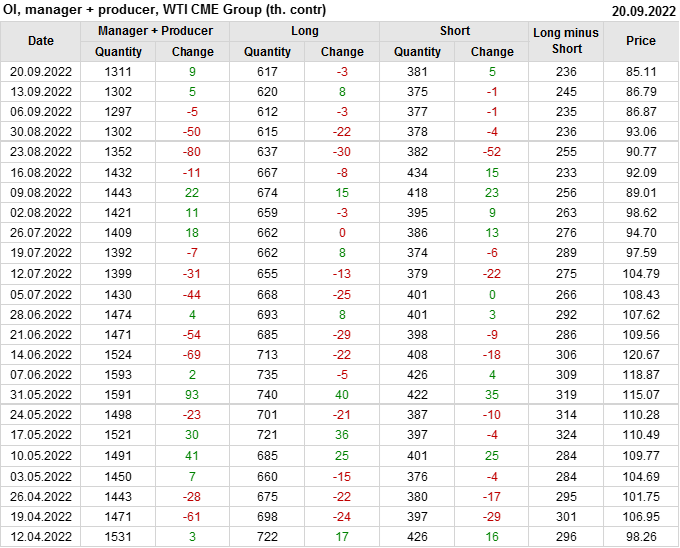The image size is (680, 548).
Task: Click the Long minus Short column header
Action: (566, 41)
